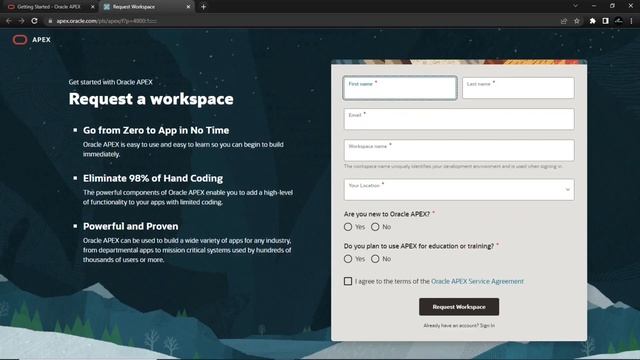Click 'Eliminate 98% of Hand Coding' text
Viewport: 640px width, 360px height.
pyautogui.click(x=153, y=178)
